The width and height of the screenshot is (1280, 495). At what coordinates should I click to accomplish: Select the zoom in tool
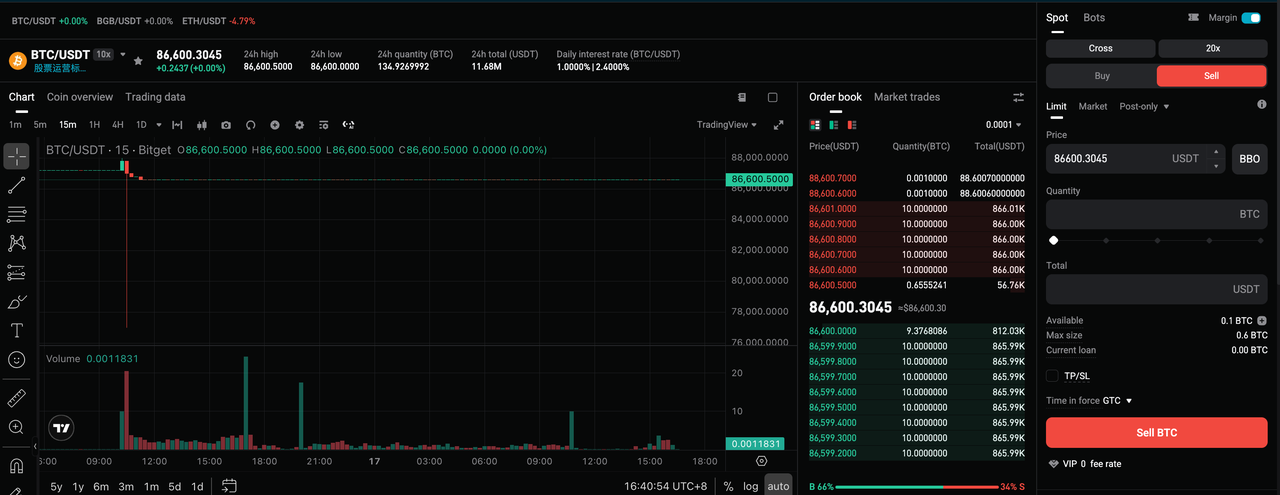pyautogui.click(x=16, y=427)
